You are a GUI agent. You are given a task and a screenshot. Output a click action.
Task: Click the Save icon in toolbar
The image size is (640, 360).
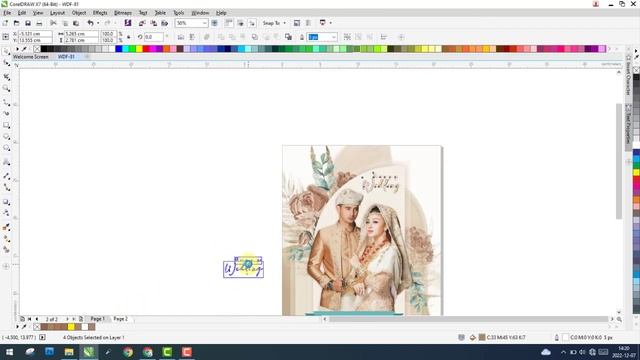pos(28,23)
